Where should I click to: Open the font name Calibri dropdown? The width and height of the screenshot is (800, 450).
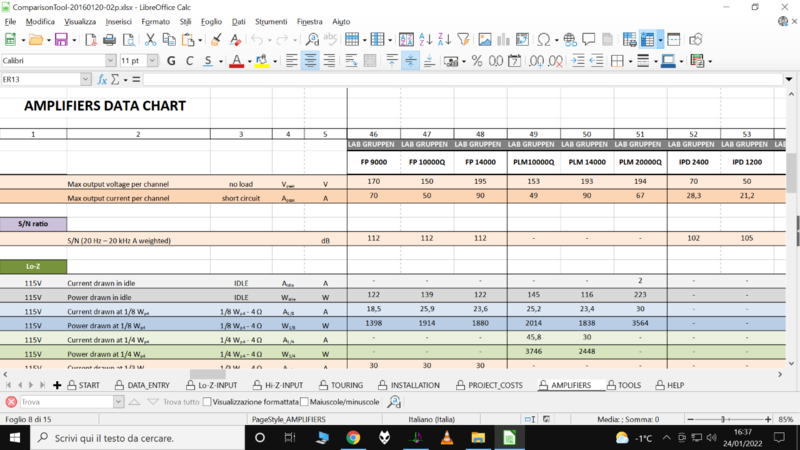pos(110,61)
